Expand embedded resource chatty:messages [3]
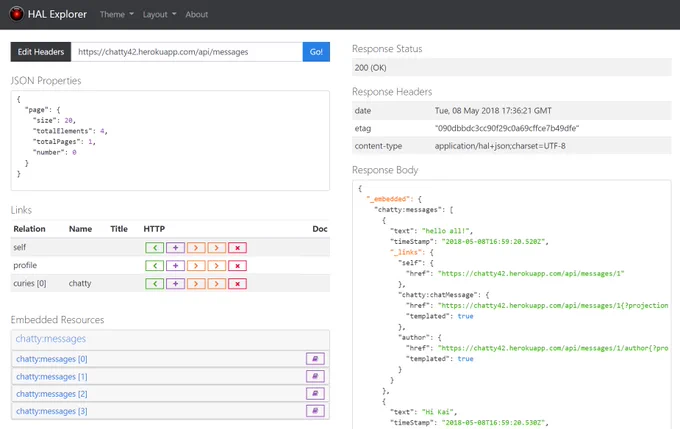The image size is (680, 429). [x=52, y=411]
